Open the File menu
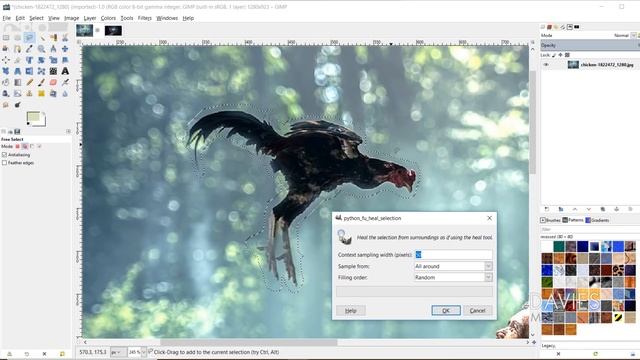The image size is (640, 360). point(7,18)
